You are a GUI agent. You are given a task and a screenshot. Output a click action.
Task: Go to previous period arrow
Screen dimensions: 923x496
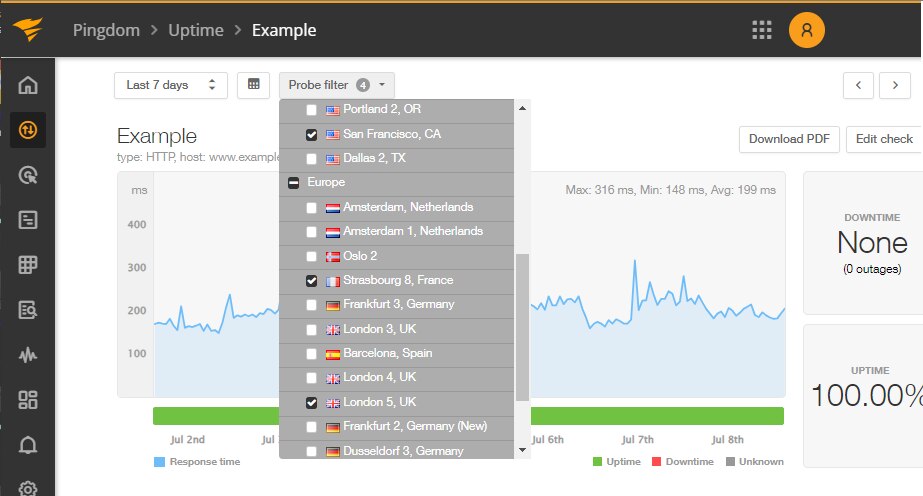point(858,85)
